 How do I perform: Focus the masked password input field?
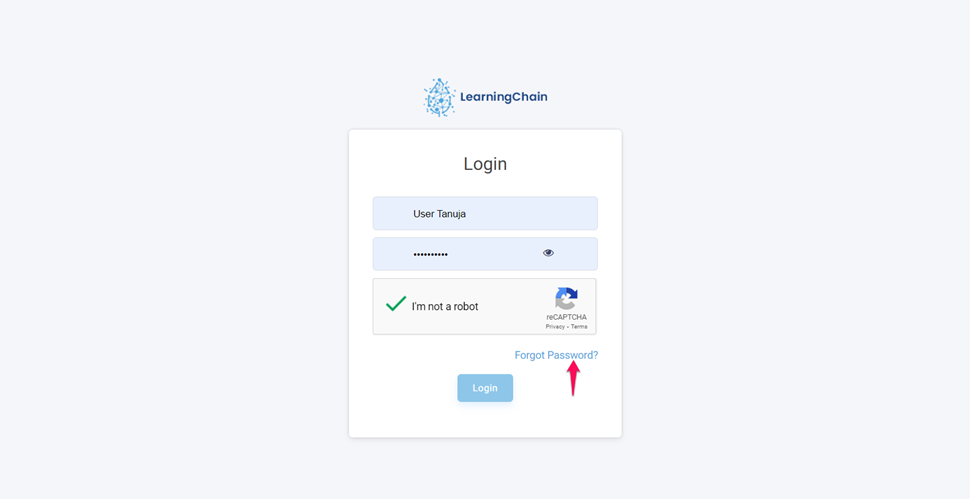pos(485,254)
